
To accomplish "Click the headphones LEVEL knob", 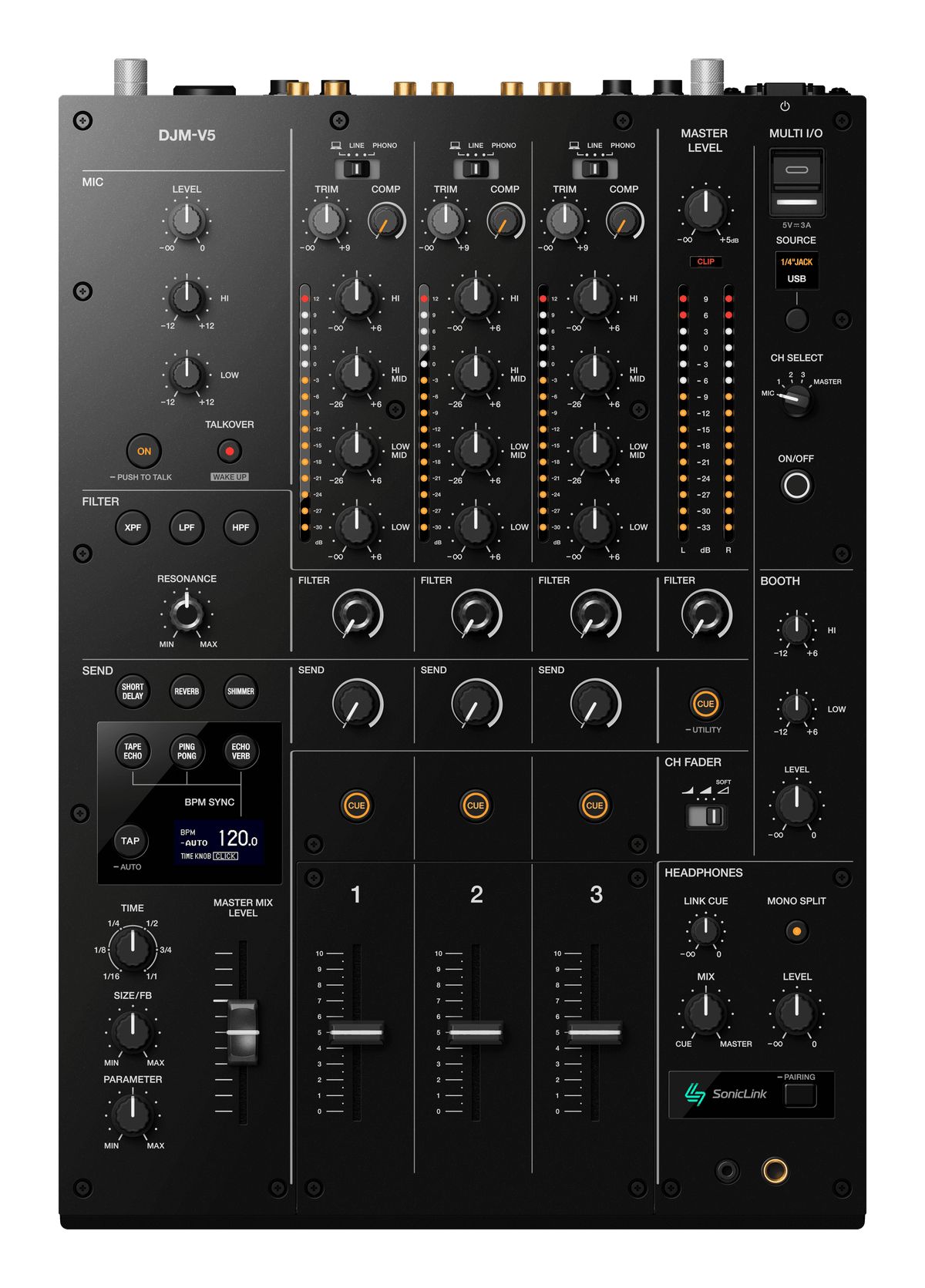I will point(796,1014).
